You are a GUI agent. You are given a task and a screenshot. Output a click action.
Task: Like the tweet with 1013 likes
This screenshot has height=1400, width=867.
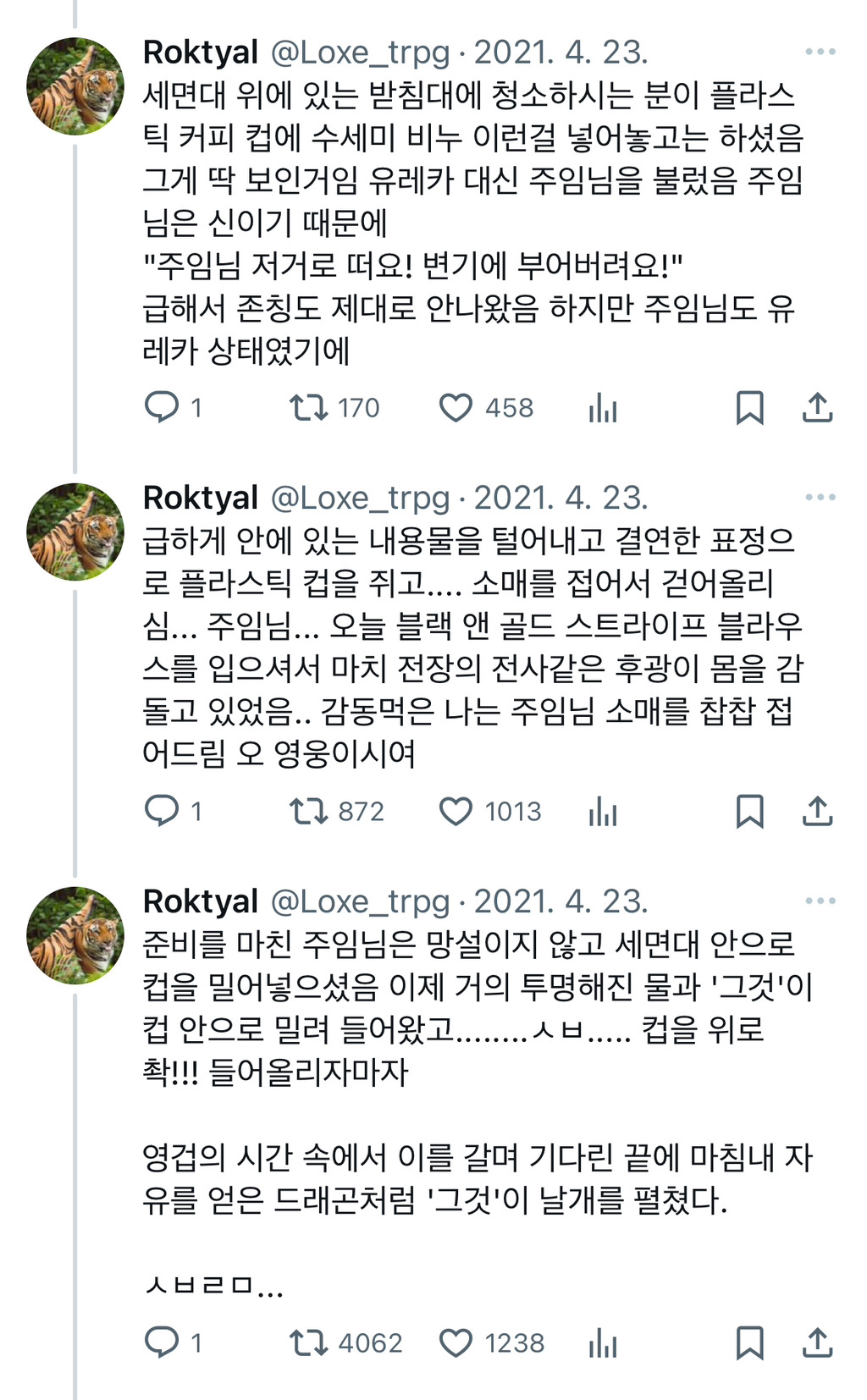coord(456,811)
